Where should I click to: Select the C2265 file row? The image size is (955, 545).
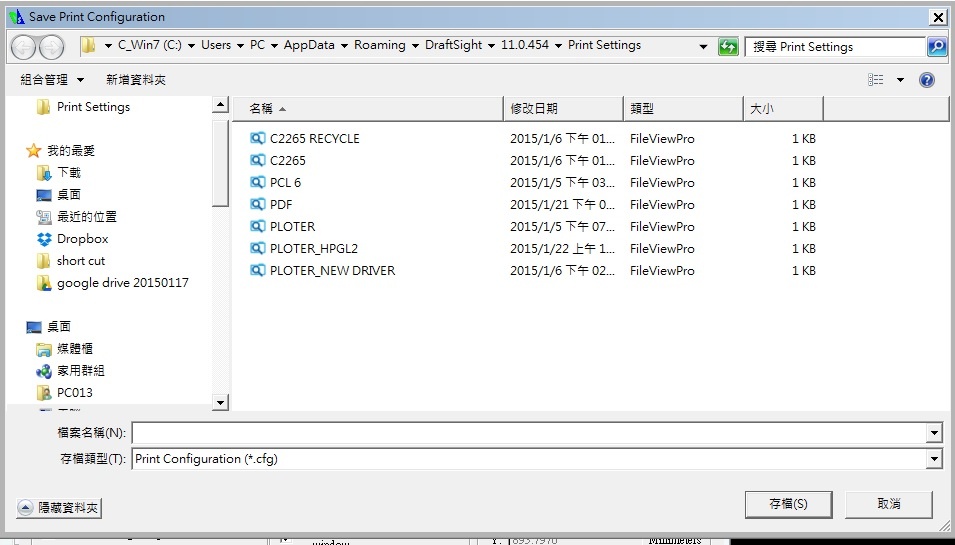click(533, 160)
